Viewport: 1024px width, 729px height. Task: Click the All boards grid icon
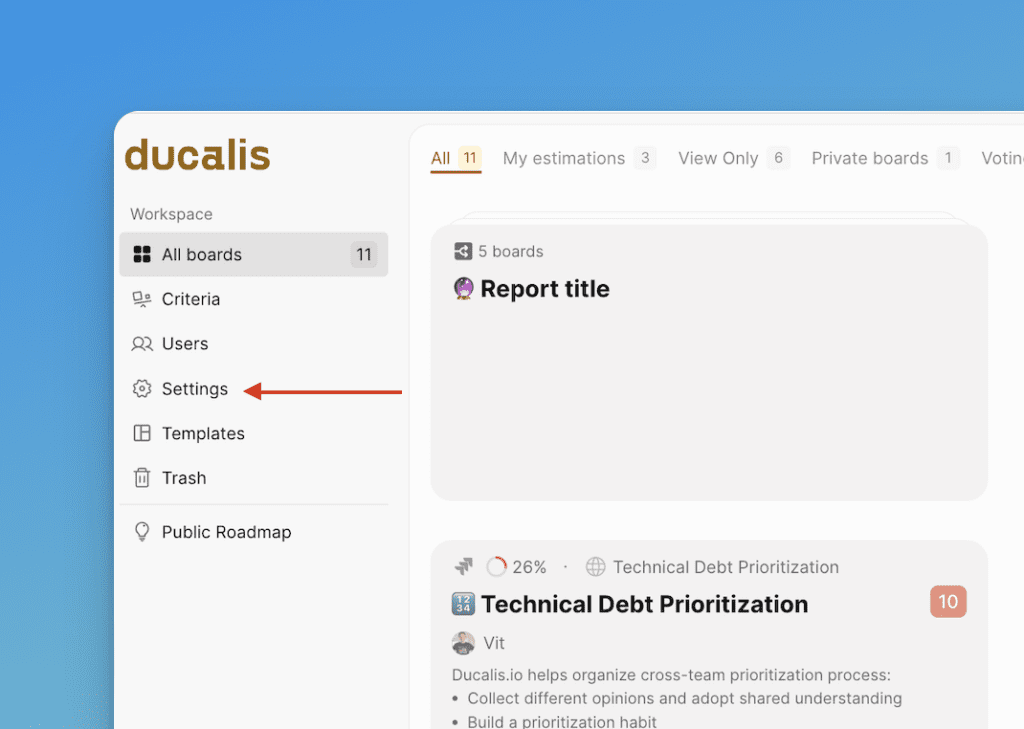coord(142,255)
